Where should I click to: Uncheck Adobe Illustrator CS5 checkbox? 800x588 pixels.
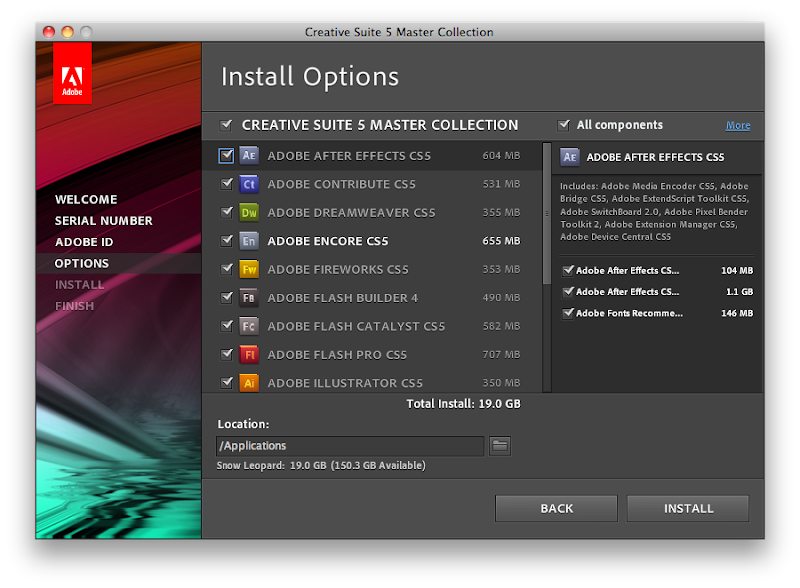coord(227,382)
